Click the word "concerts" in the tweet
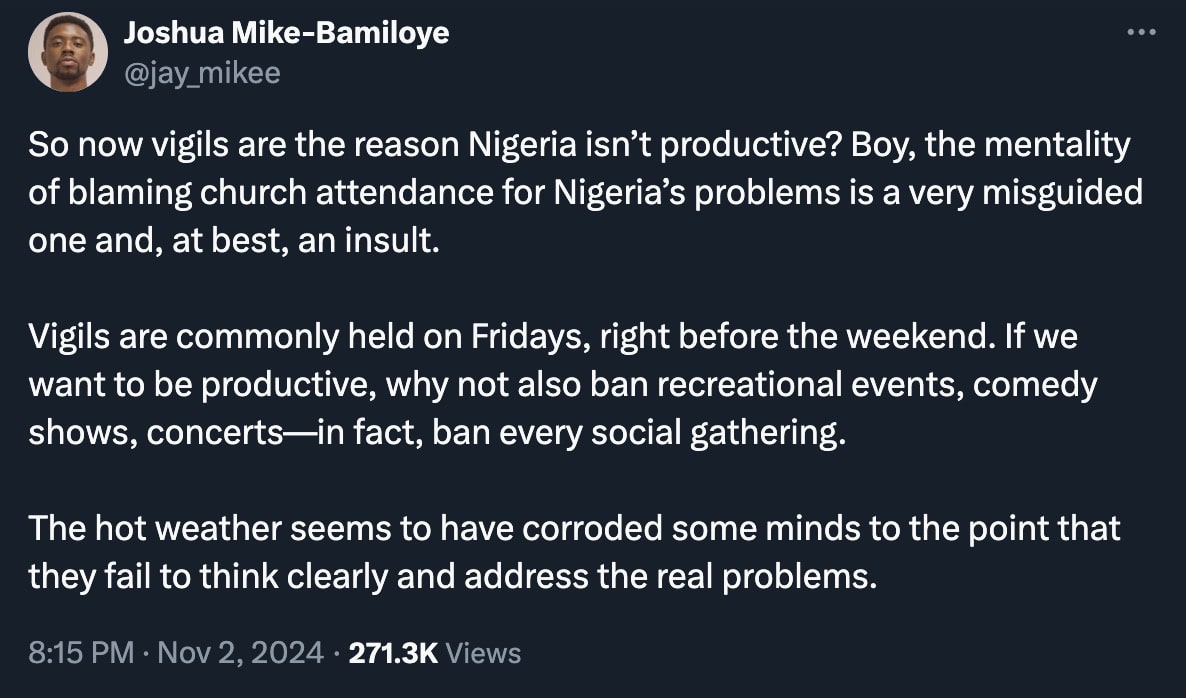 206,433
